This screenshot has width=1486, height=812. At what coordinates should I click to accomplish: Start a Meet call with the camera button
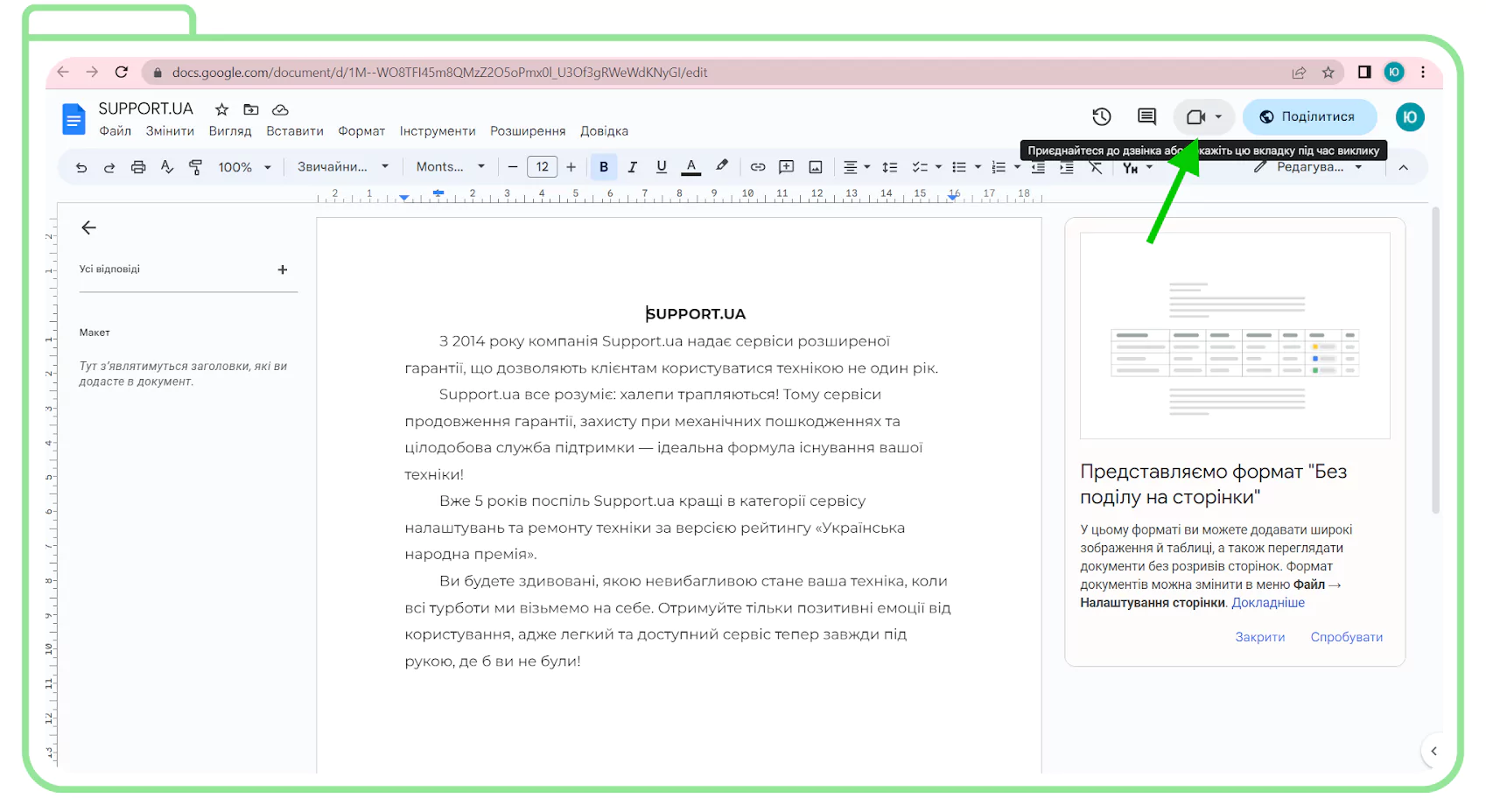tap(1196, 116)
